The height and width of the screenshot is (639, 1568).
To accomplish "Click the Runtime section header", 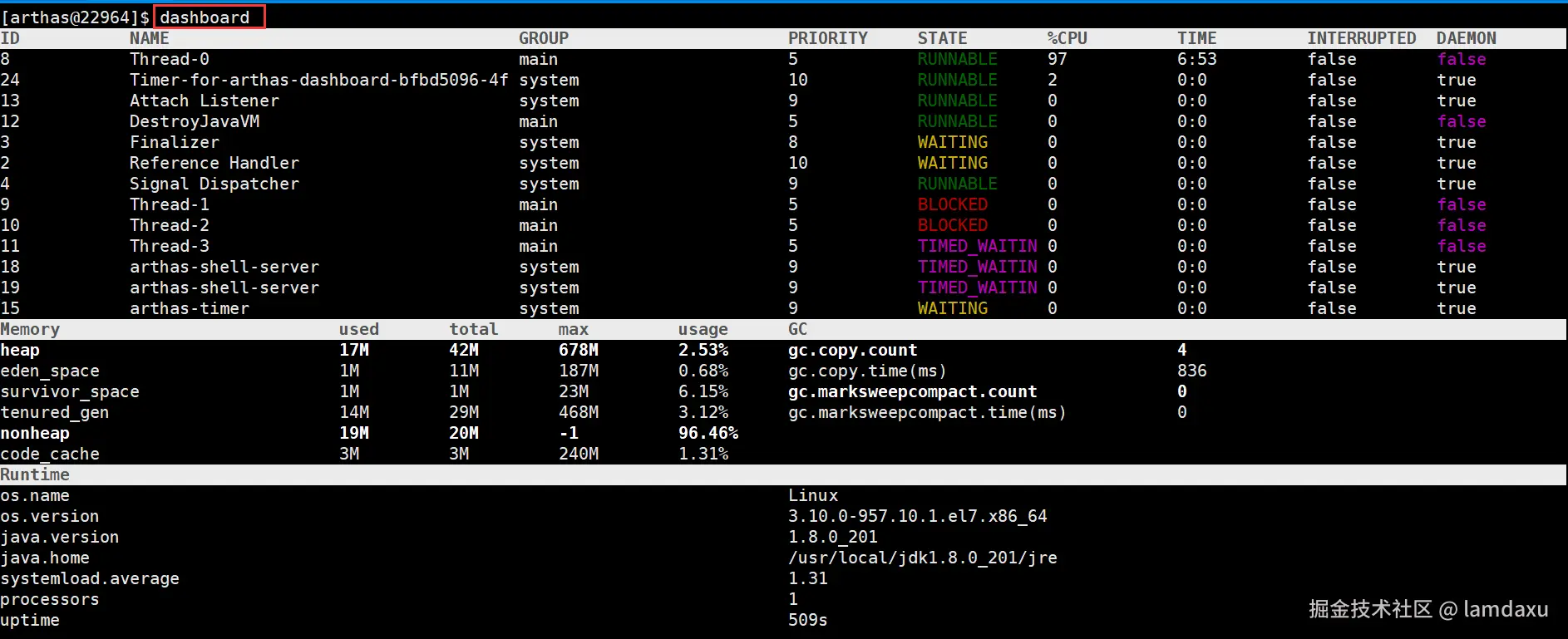I will click(35, 474).
